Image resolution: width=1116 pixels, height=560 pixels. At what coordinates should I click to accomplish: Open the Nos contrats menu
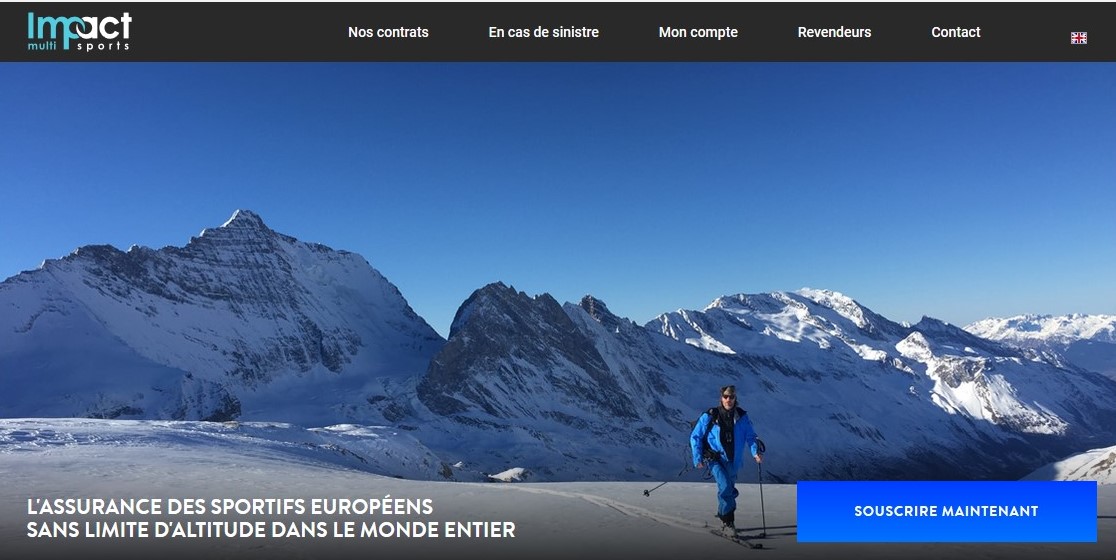[x=388, y=32]
